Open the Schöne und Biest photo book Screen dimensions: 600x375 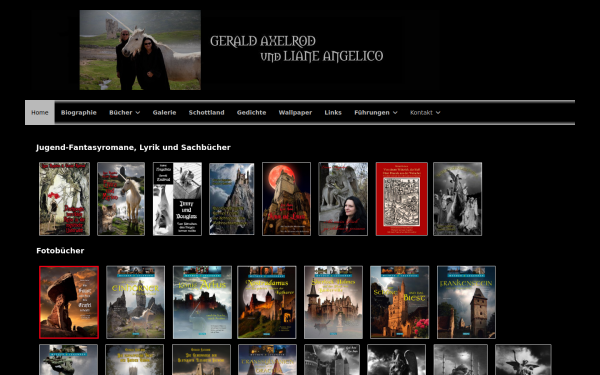(x=399, y=302)
